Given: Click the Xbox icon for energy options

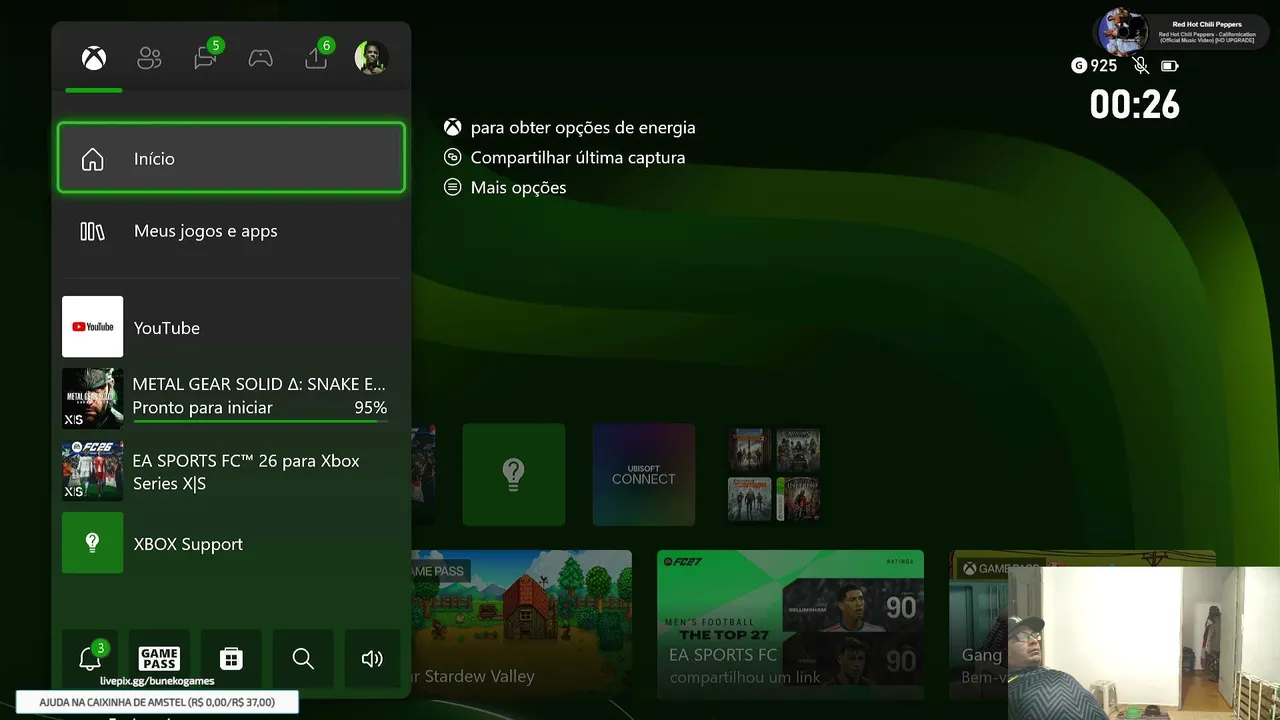Looking at the screenshot, I should tap(453, 128).
